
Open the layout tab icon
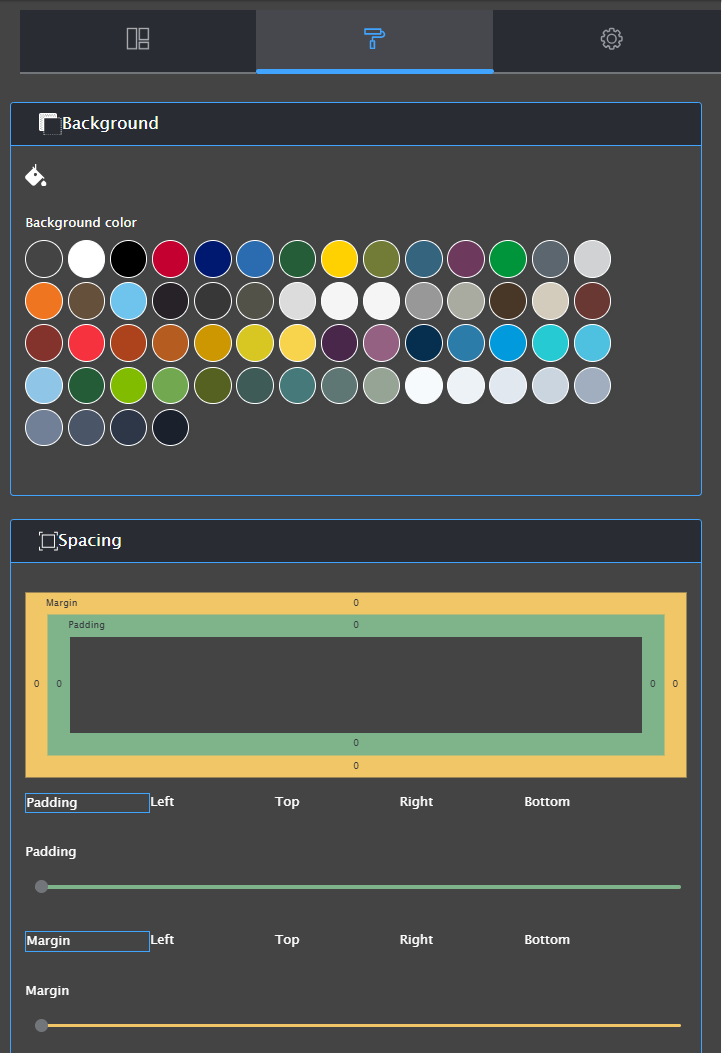pyautogui.click(x=138, y=39)
